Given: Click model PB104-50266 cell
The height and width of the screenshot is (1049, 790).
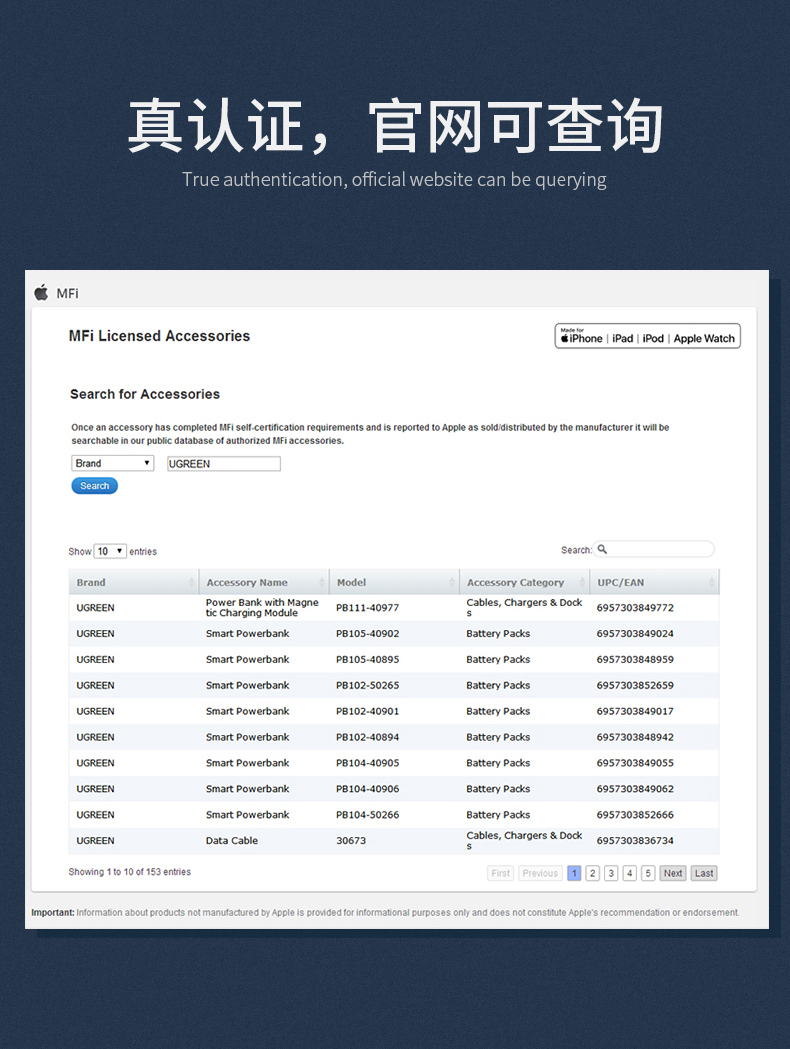Looking at the screenshot, I should coord(367,815).
